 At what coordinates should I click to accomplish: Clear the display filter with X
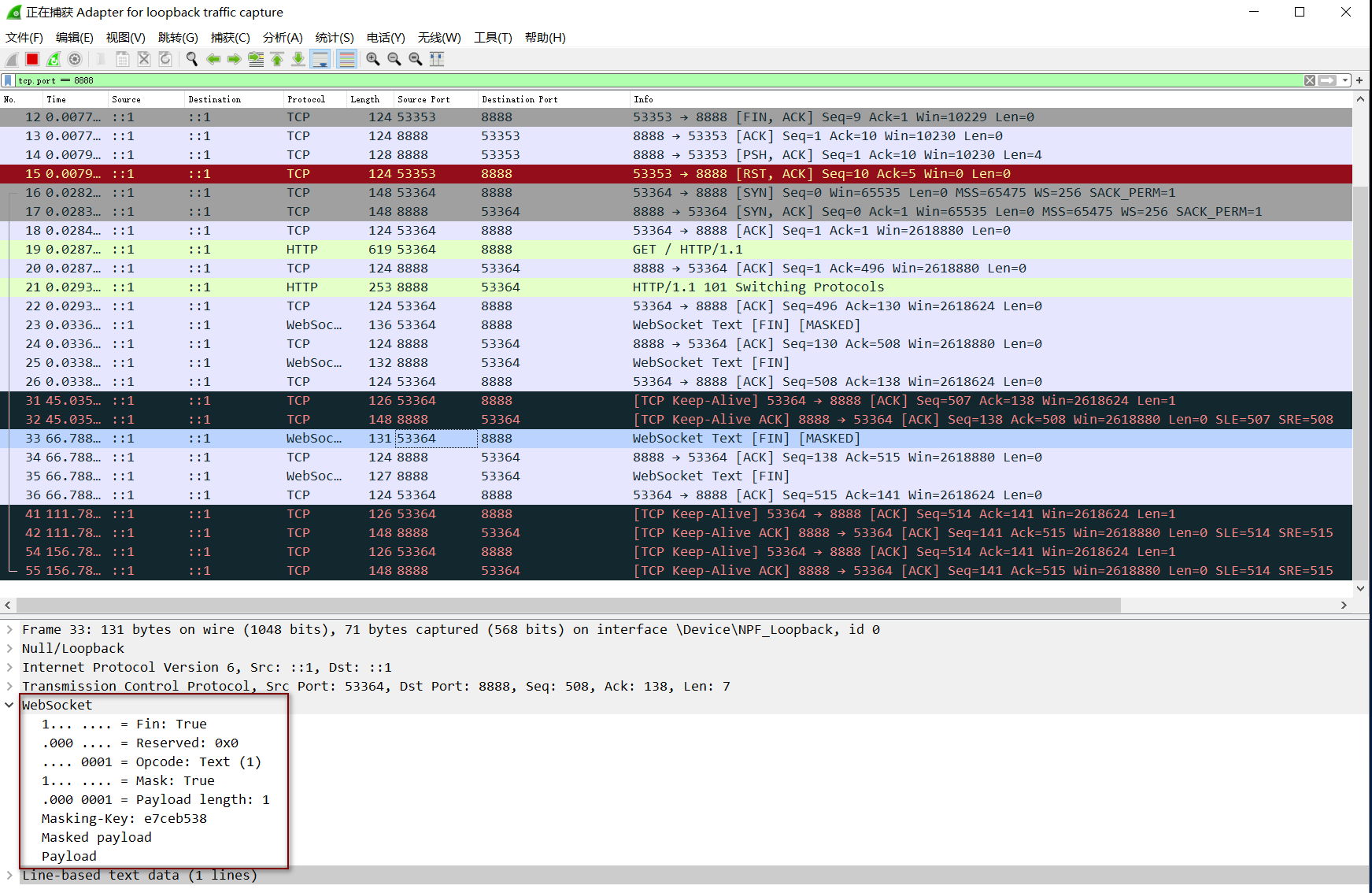[x=1309, y=80]
